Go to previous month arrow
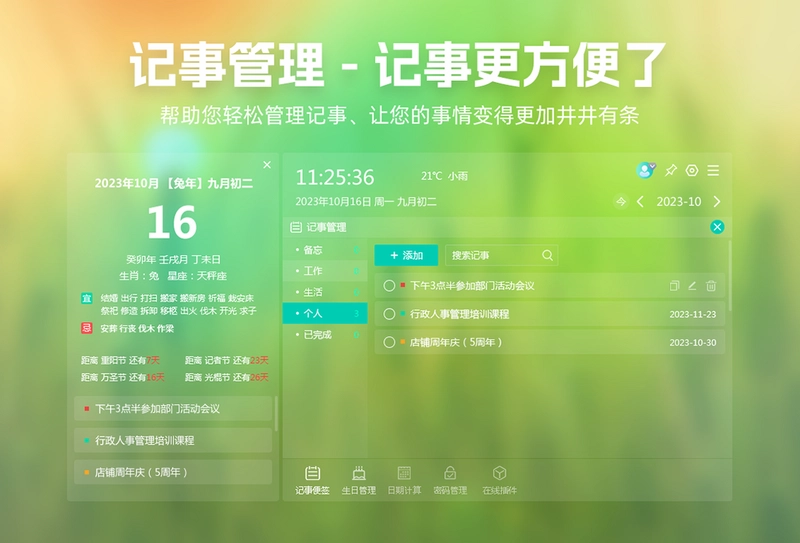Screen dimensions: 800x543 pyautogui.click(x=640, y=202)
